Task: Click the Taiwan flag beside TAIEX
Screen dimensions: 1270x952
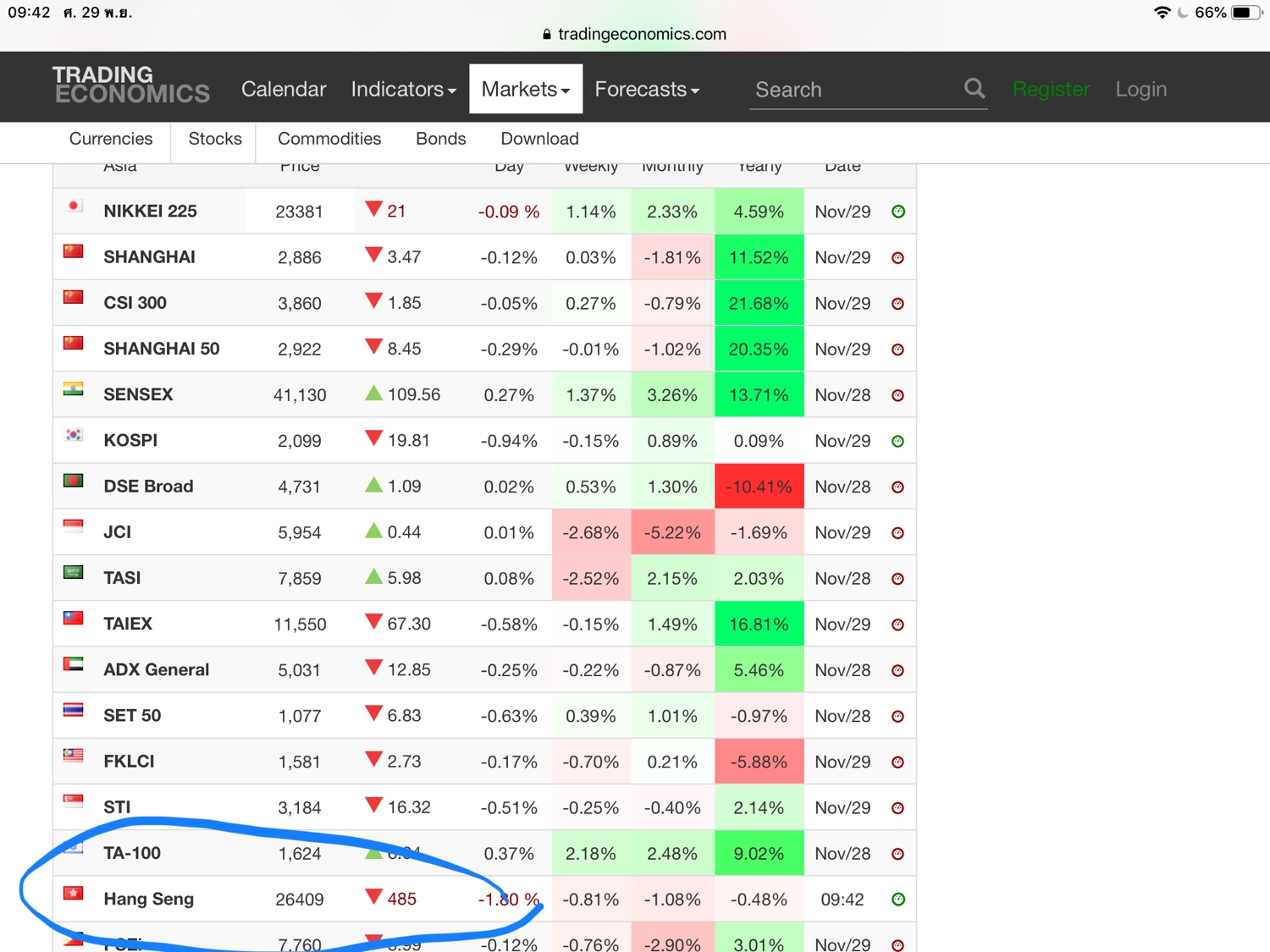Action: (74, 617)
